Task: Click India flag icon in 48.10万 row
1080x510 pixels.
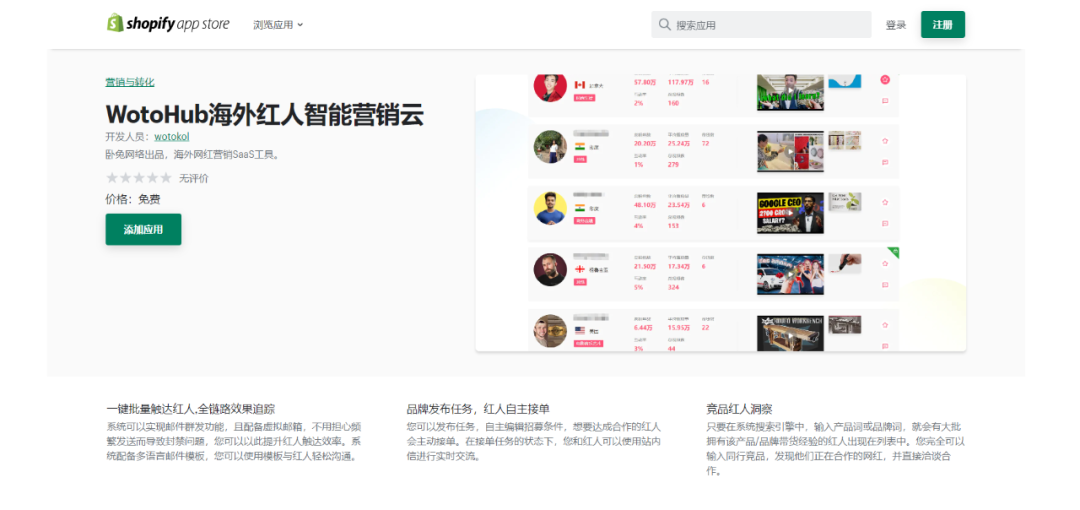Action: (580, 207)
